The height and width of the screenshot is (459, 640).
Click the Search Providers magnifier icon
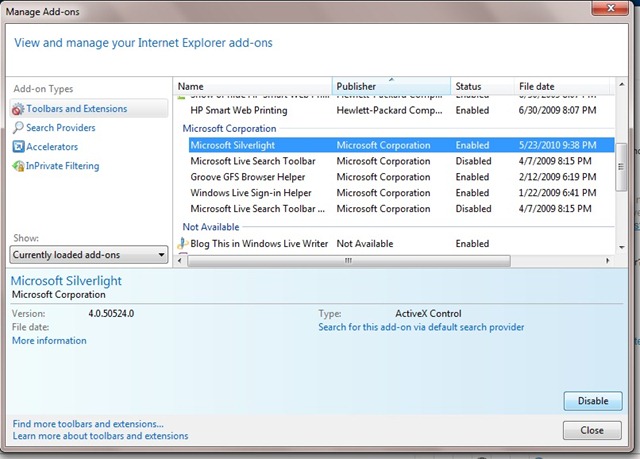18,128
